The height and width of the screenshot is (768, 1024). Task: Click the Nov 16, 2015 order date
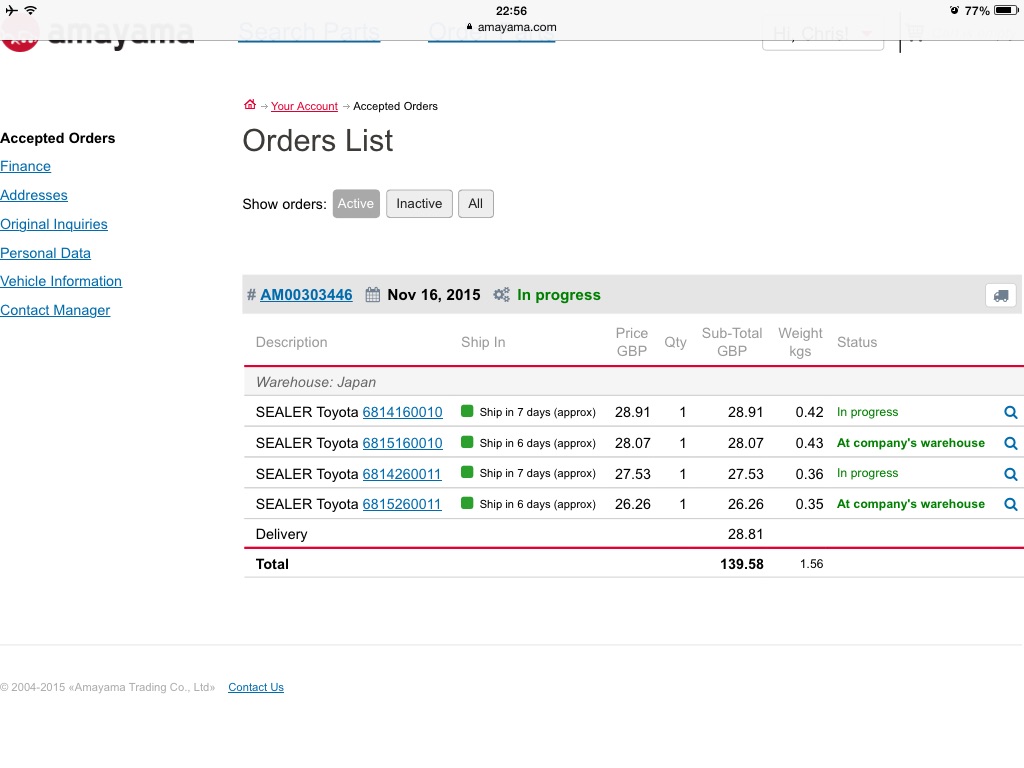[434, 295]
